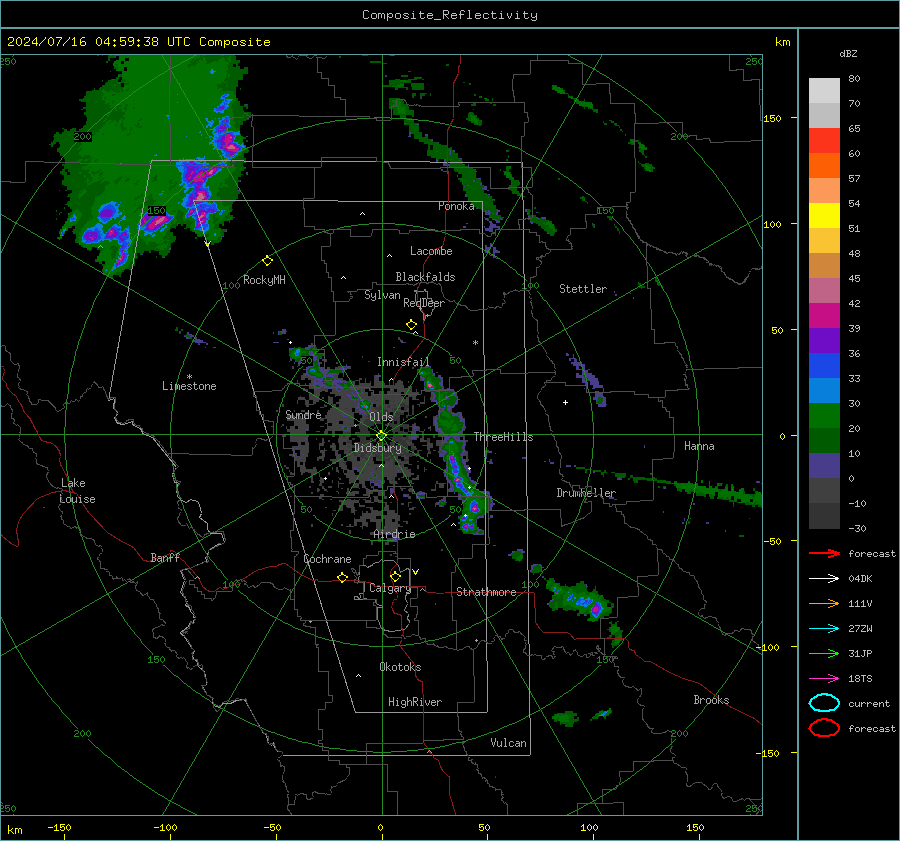The height and width of the screenshot is (841, 900).
Task: Click the Vulcan label
Action: [509, 743]
